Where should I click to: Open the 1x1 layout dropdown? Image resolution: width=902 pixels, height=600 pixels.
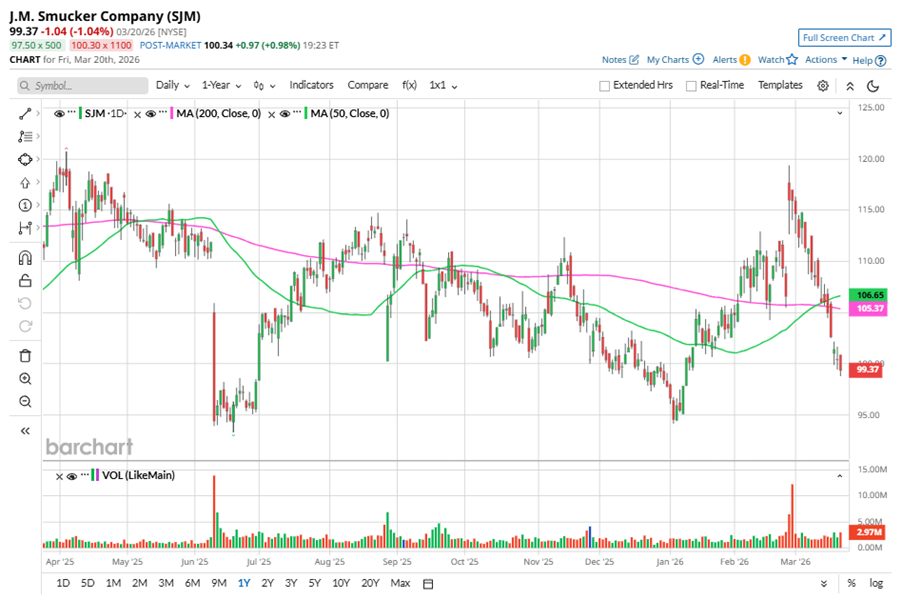pyautogui.click(x=443, y=85)
